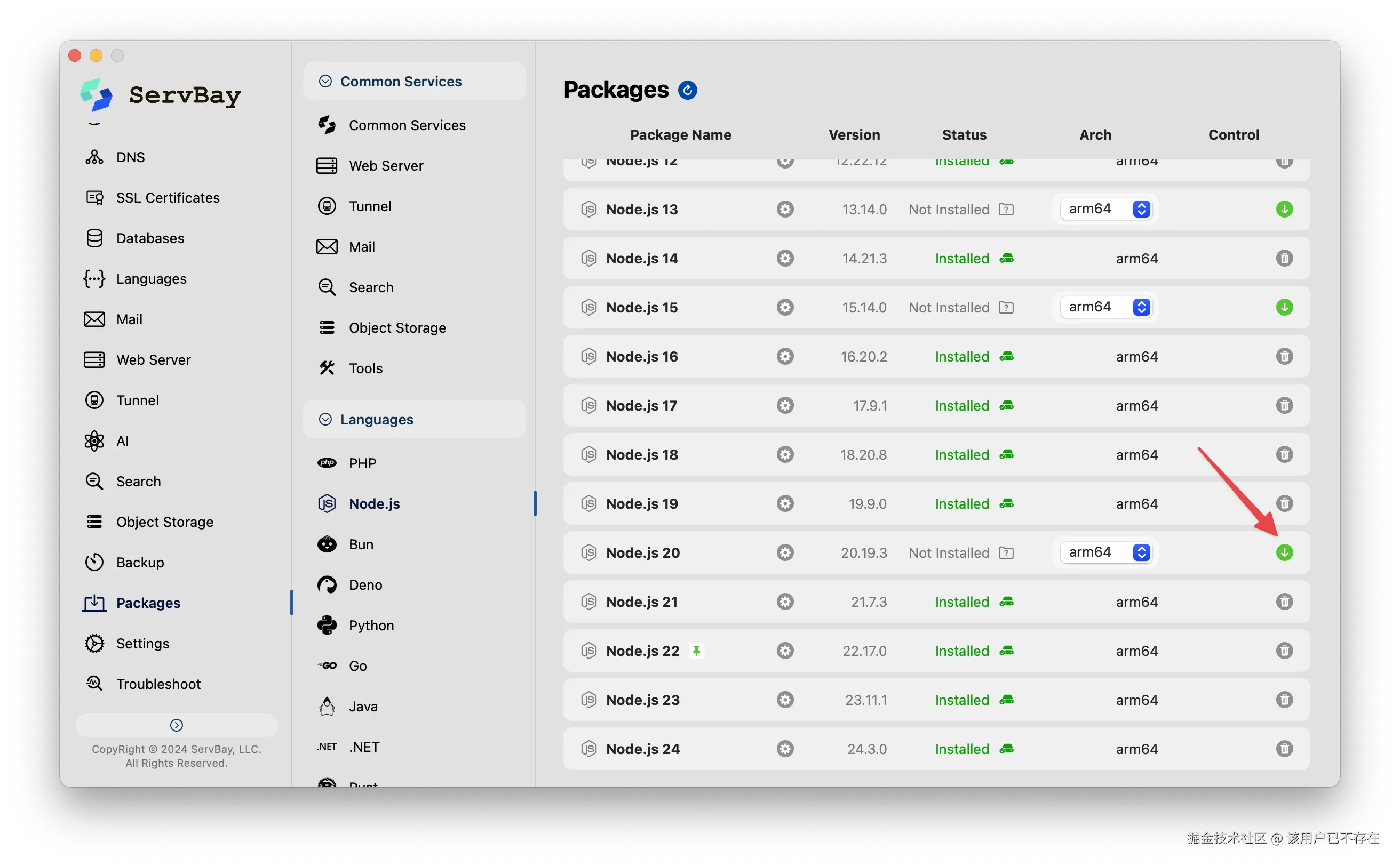The image size is (1400, 866).
Task: Open the Node.js 15 architecture dropdown
Action: pyautogui.click(x=1105, y=307)
